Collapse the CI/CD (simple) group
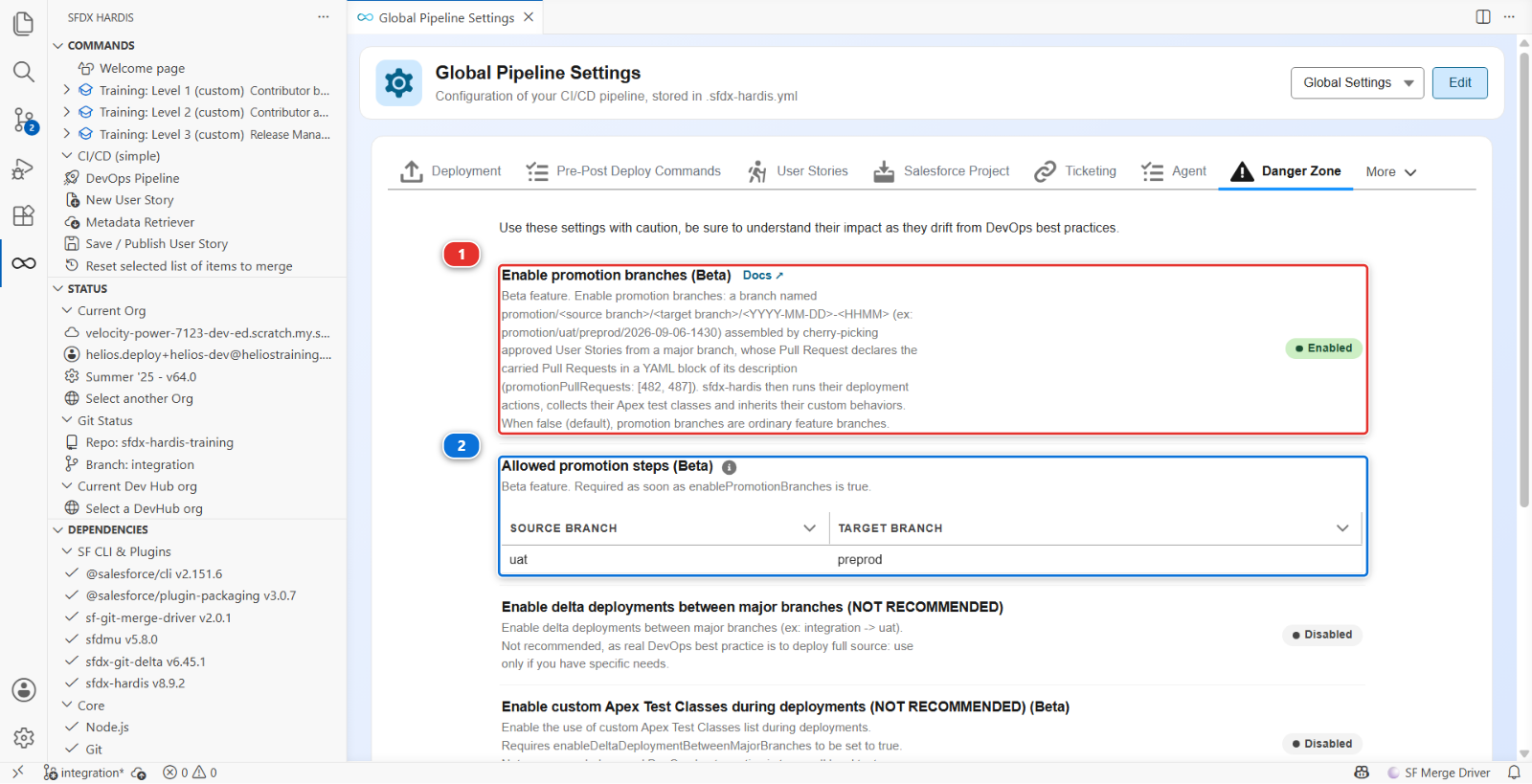 tap(67, 156)
